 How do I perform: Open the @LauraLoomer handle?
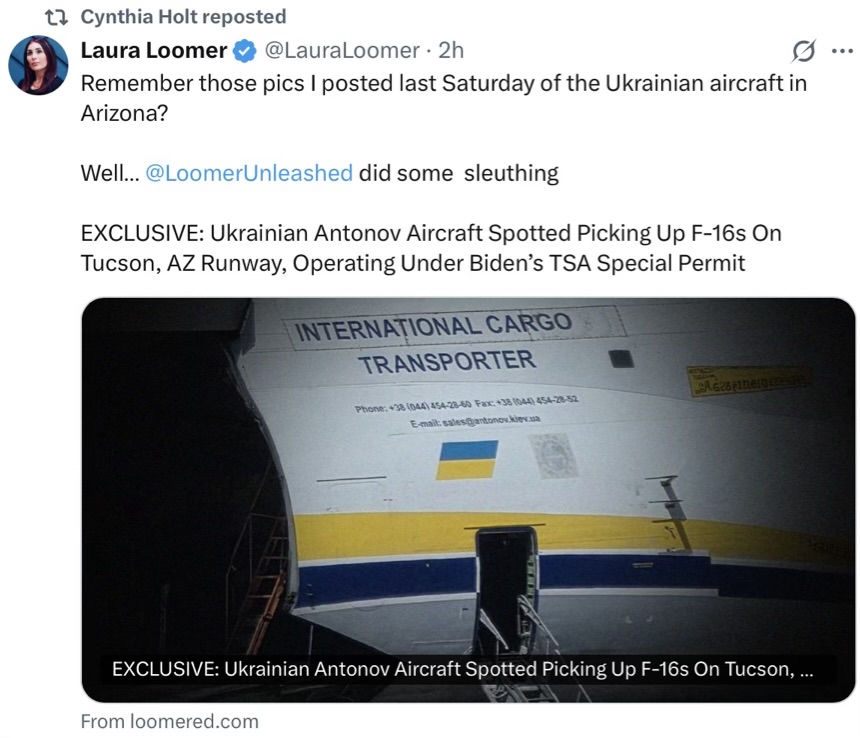pos(342,50)
